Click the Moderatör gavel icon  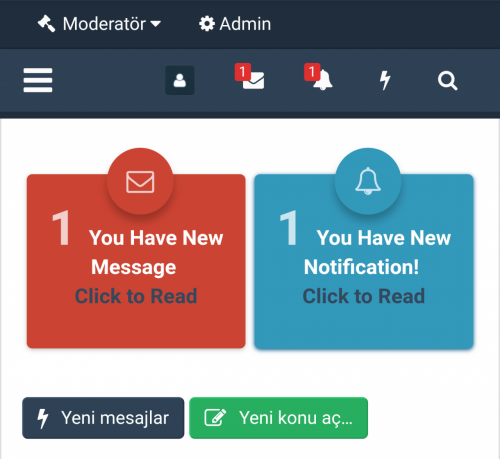click(46, 24)
